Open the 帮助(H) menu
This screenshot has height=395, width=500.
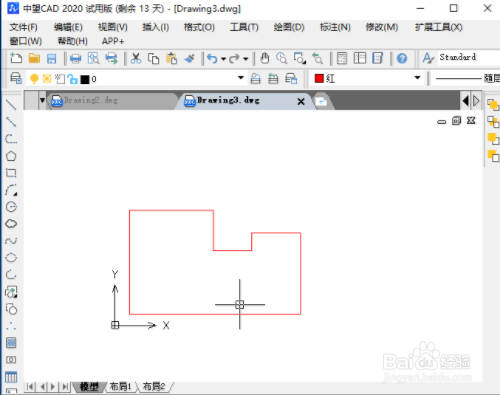tap(73, 41)
